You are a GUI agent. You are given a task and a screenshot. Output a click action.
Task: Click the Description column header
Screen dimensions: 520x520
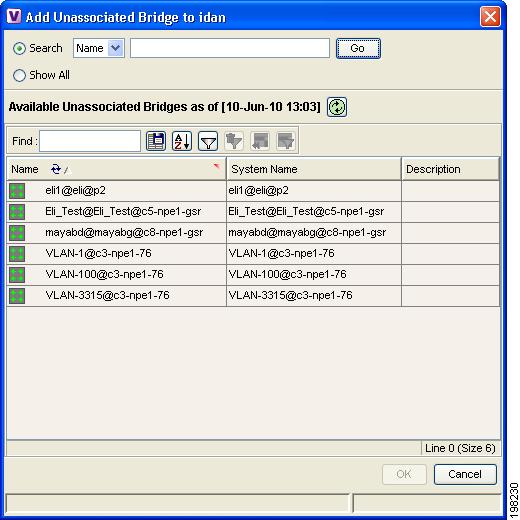[451, 169]
